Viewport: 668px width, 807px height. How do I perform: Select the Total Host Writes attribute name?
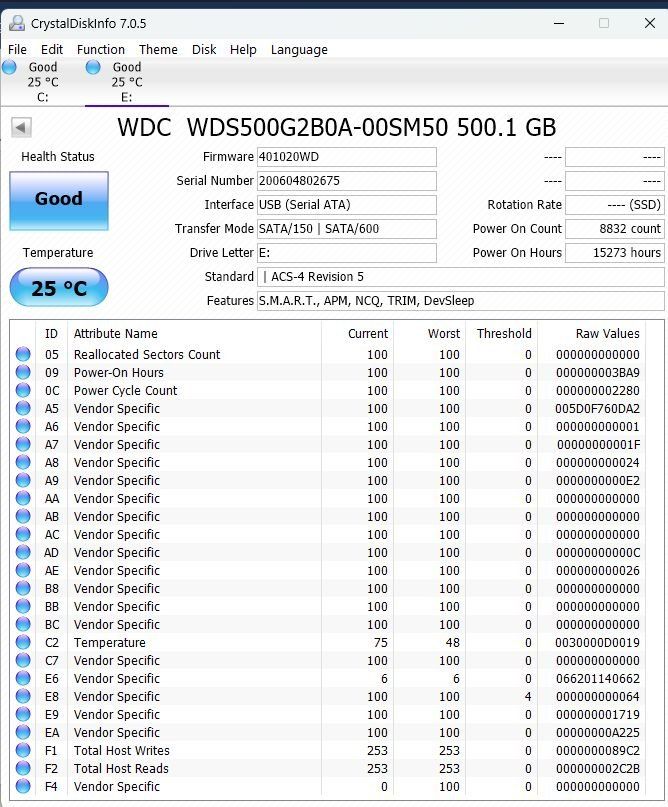(121, 750)
